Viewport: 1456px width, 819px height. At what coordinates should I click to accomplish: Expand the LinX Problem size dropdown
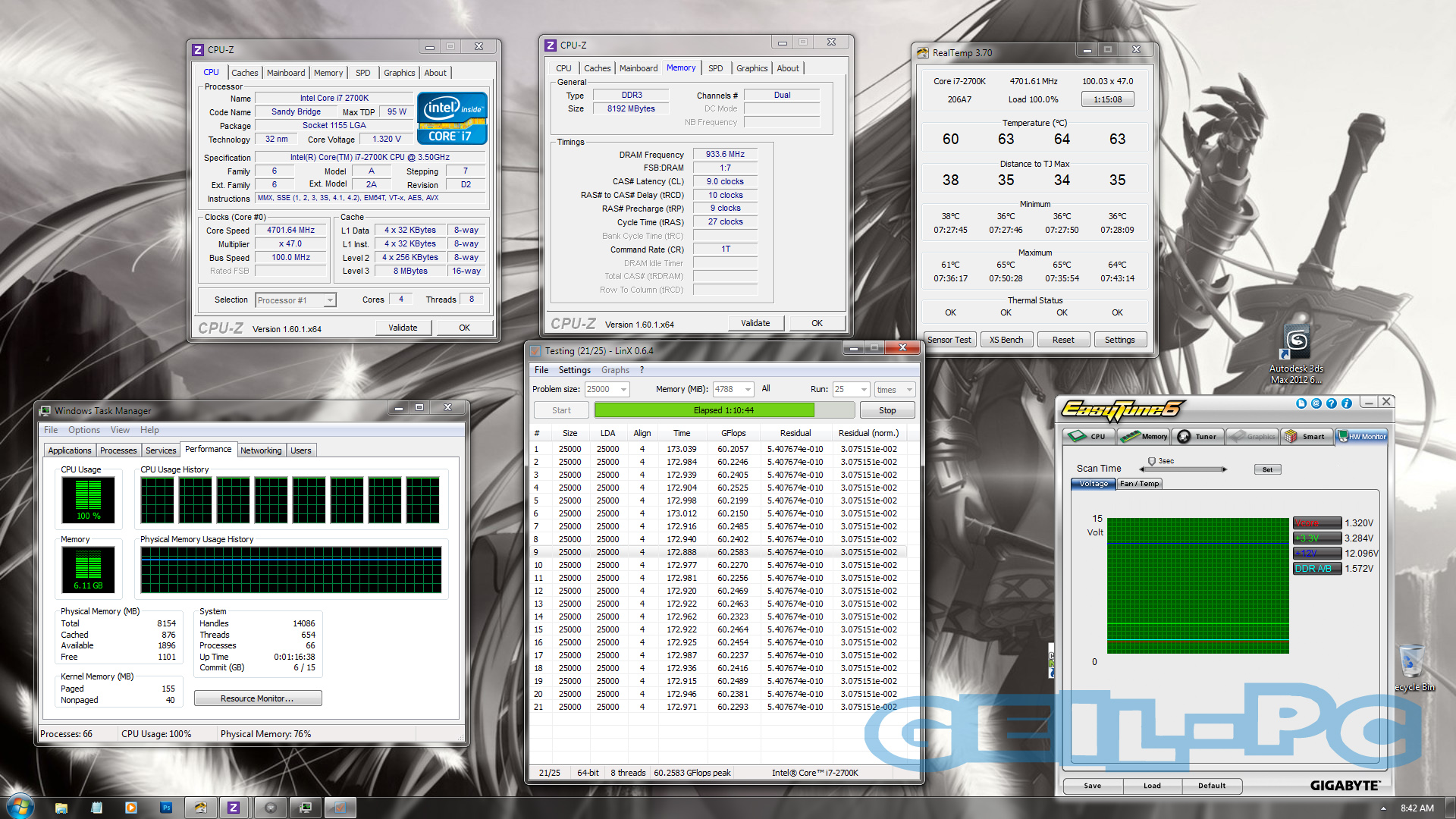(623, 390)
